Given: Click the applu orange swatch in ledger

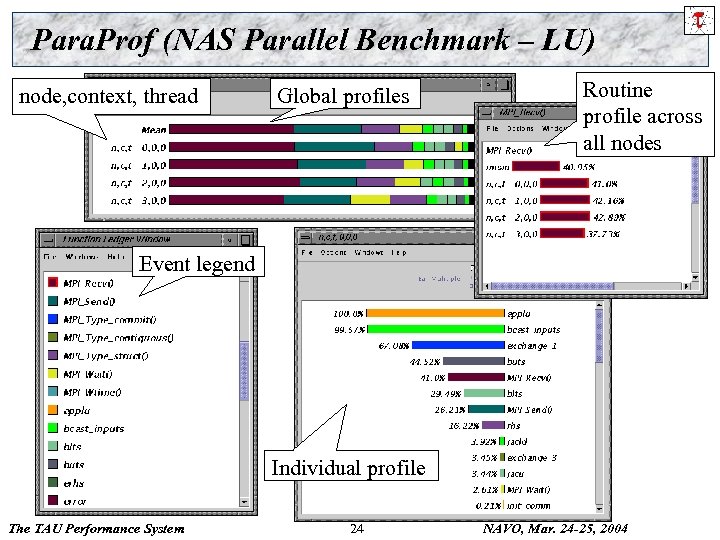Looking at the screenshot, I should (x=53, y=410).
